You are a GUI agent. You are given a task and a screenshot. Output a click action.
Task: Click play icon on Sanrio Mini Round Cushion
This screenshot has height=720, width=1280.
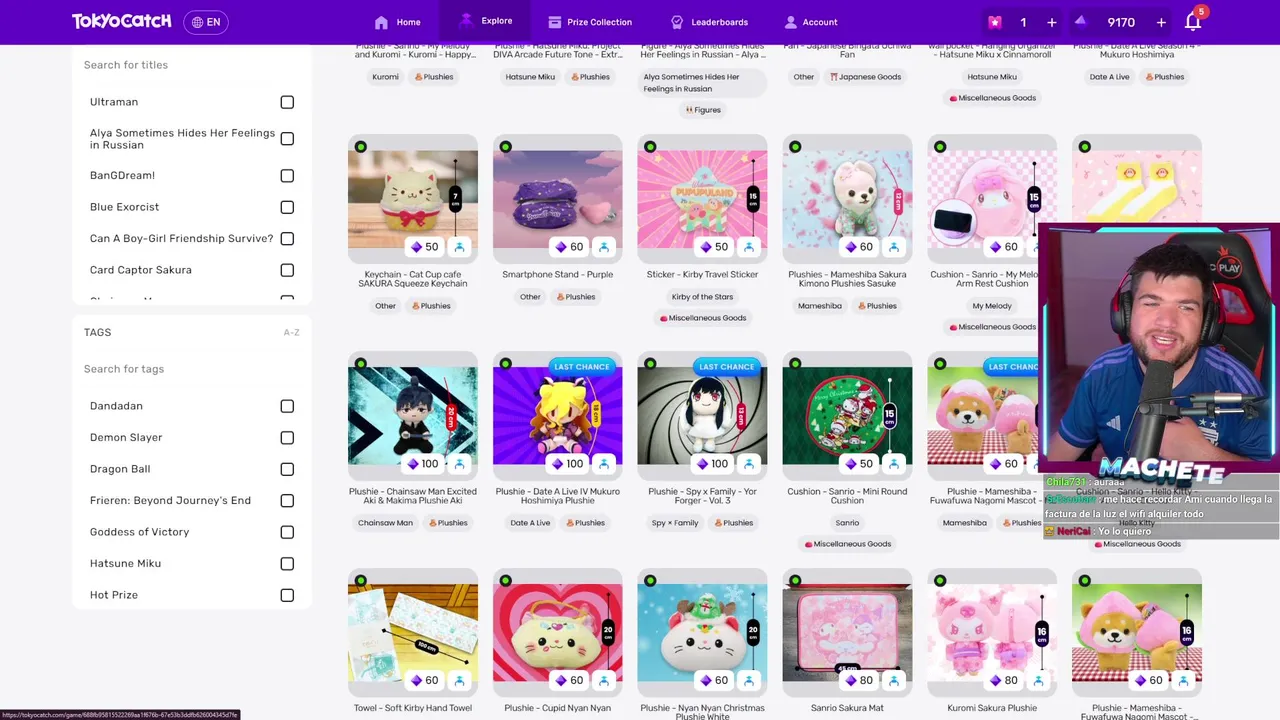point(894,464)
